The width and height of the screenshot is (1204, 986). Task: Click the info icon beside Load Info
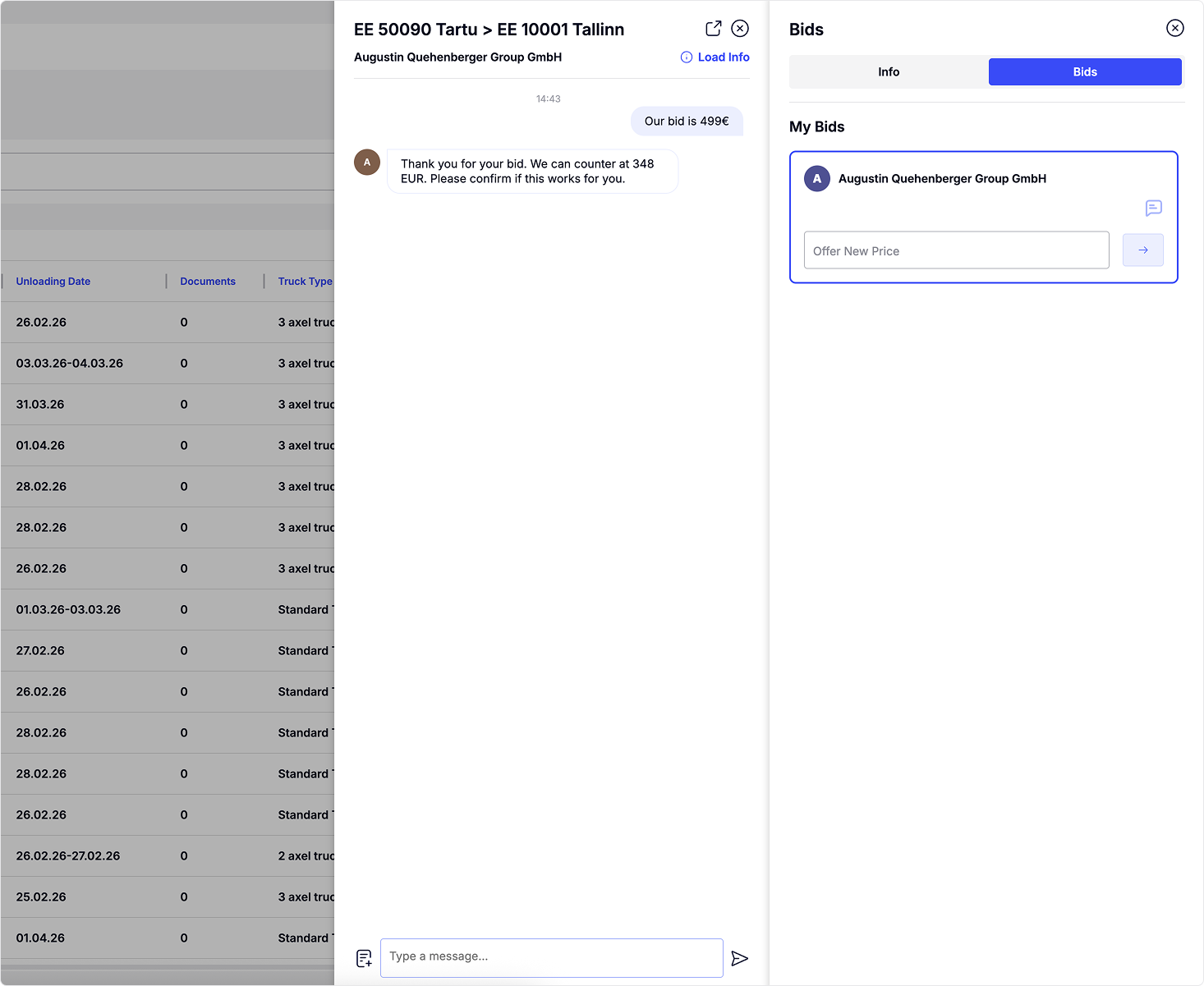(687, 57)
